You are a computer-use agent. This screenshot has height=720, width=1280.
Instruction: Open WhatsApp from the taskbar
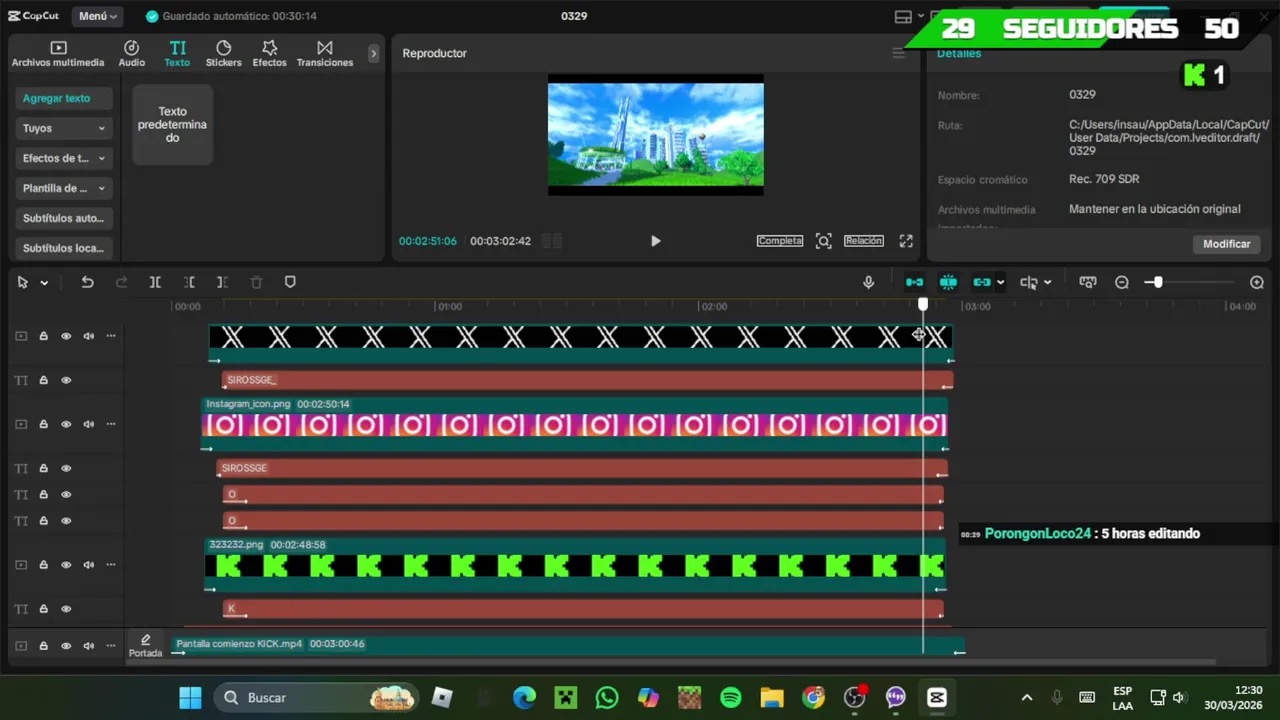pos(607,697)
